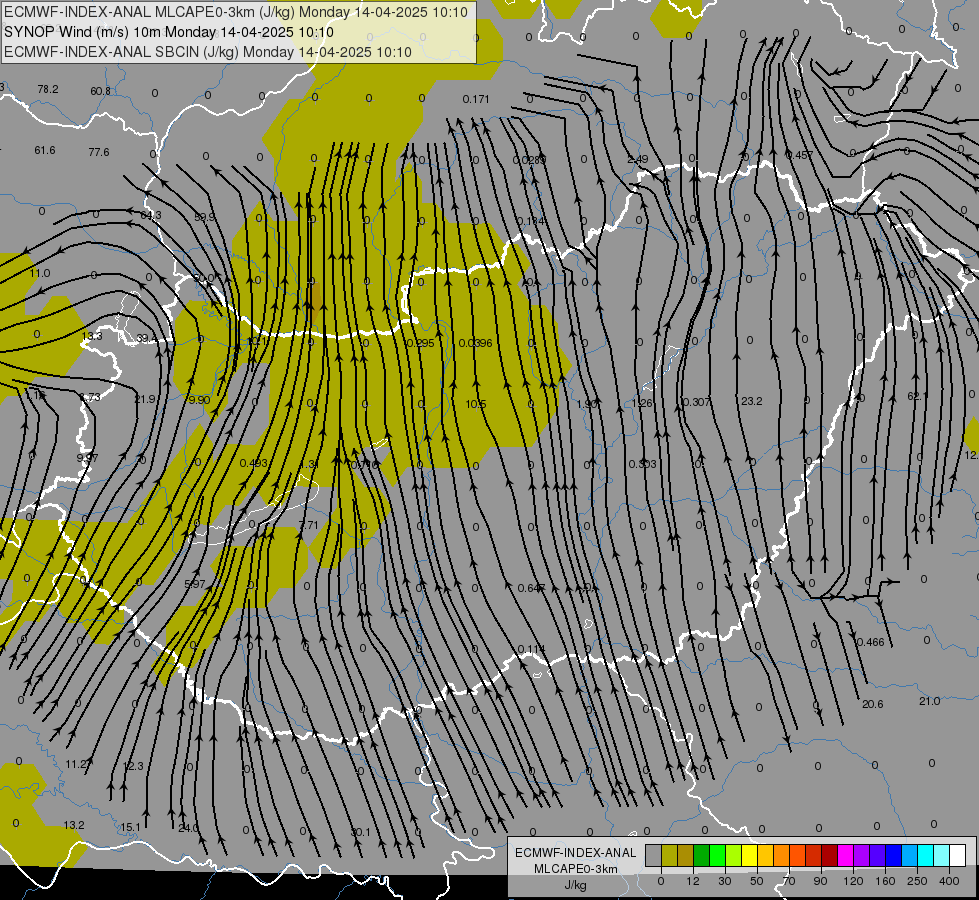Click the map value '0.493'
Image resolution: width=979 pixels, height=900 pixels.
(253, 463)
